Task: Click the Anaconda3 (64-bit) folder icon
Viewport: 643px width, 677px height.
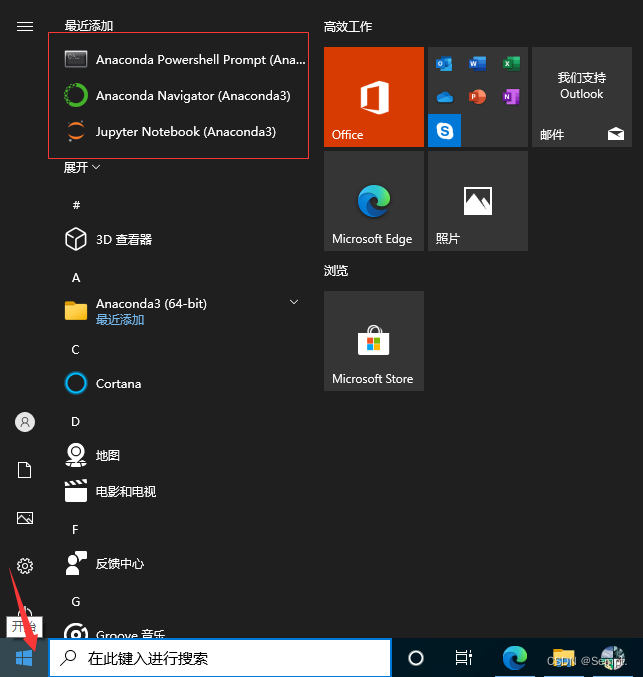Action: (x=76, y=311)
